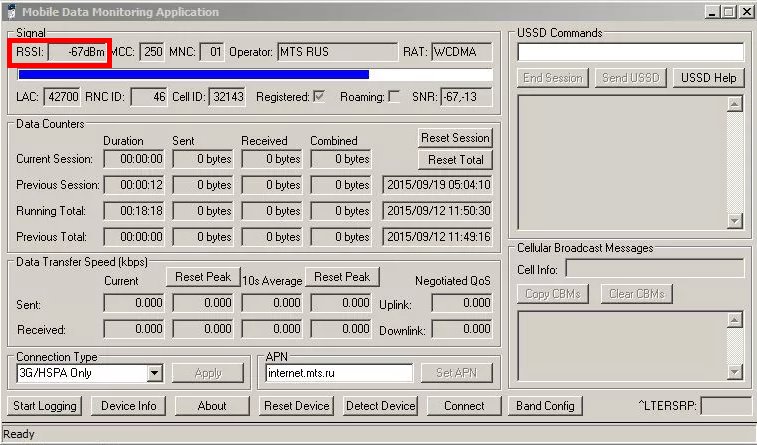Click the Connect button
Screen dimensions: 757x445
click(464, 406)
